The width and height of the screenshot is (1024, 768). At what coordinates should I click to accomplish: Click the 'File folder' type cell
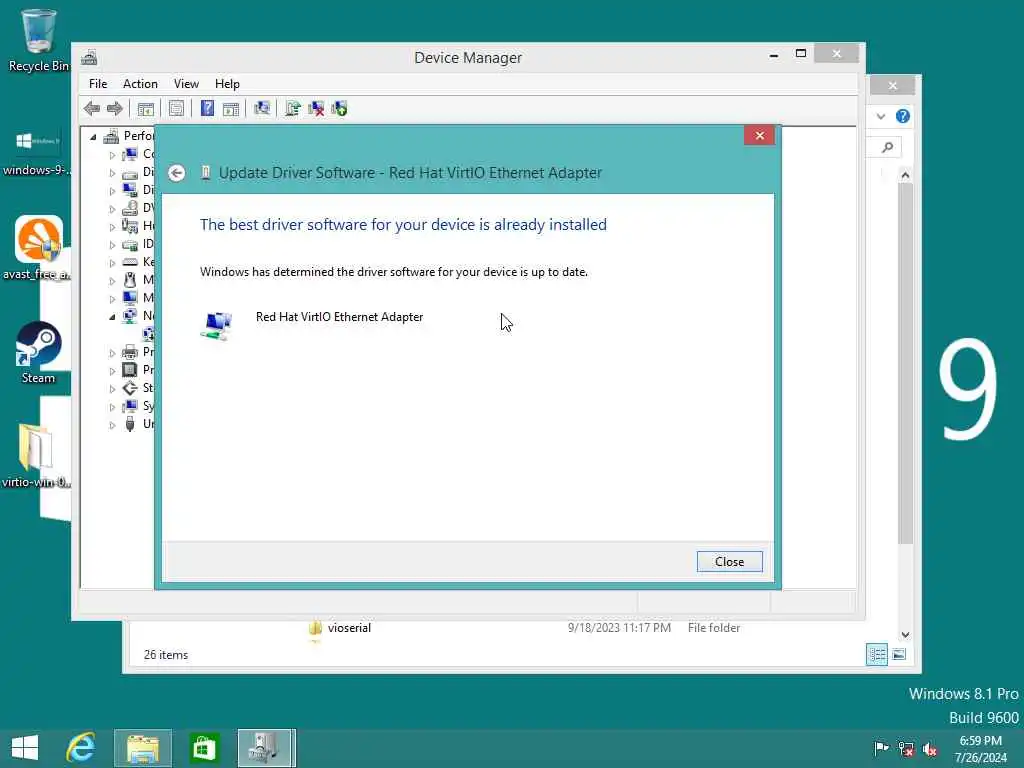[x=714, y=628]
